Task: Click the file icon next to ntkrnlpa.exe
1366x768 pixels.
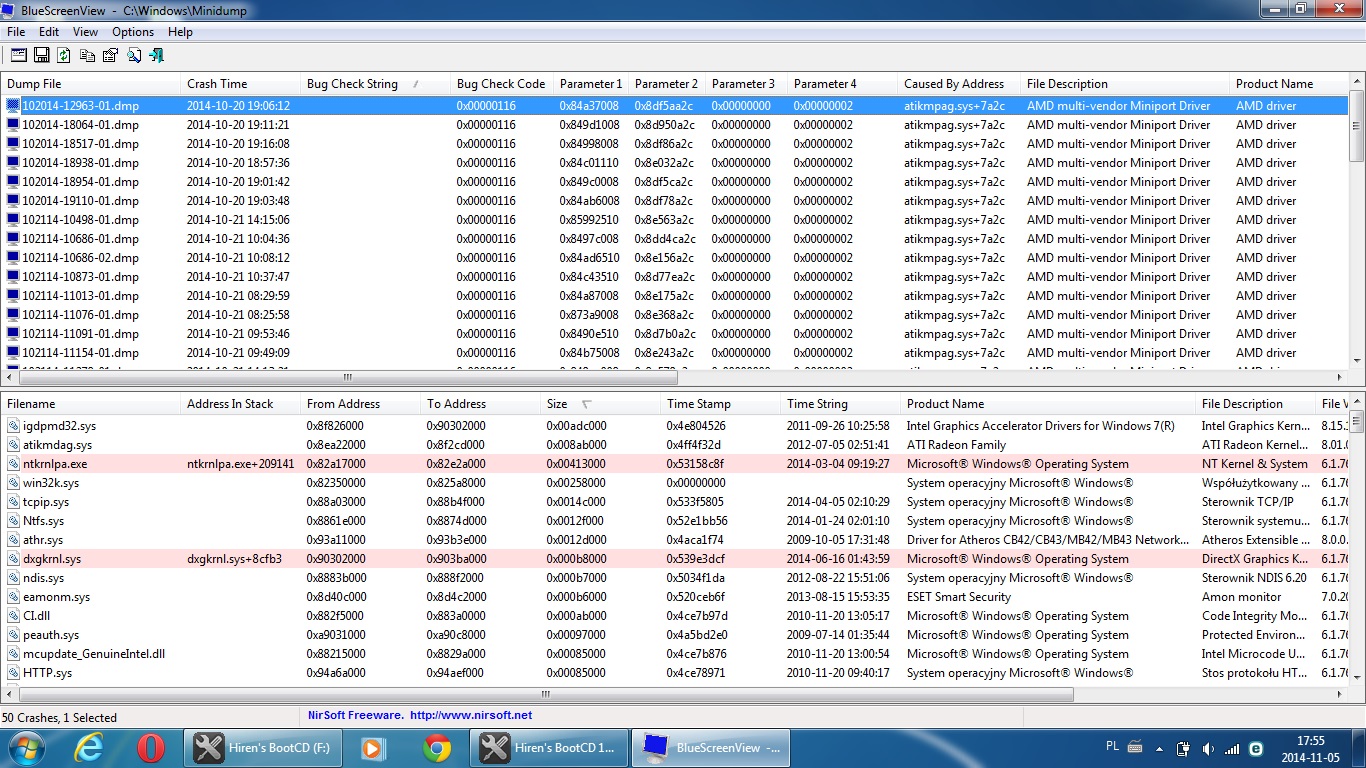Action: pos(13,464)
